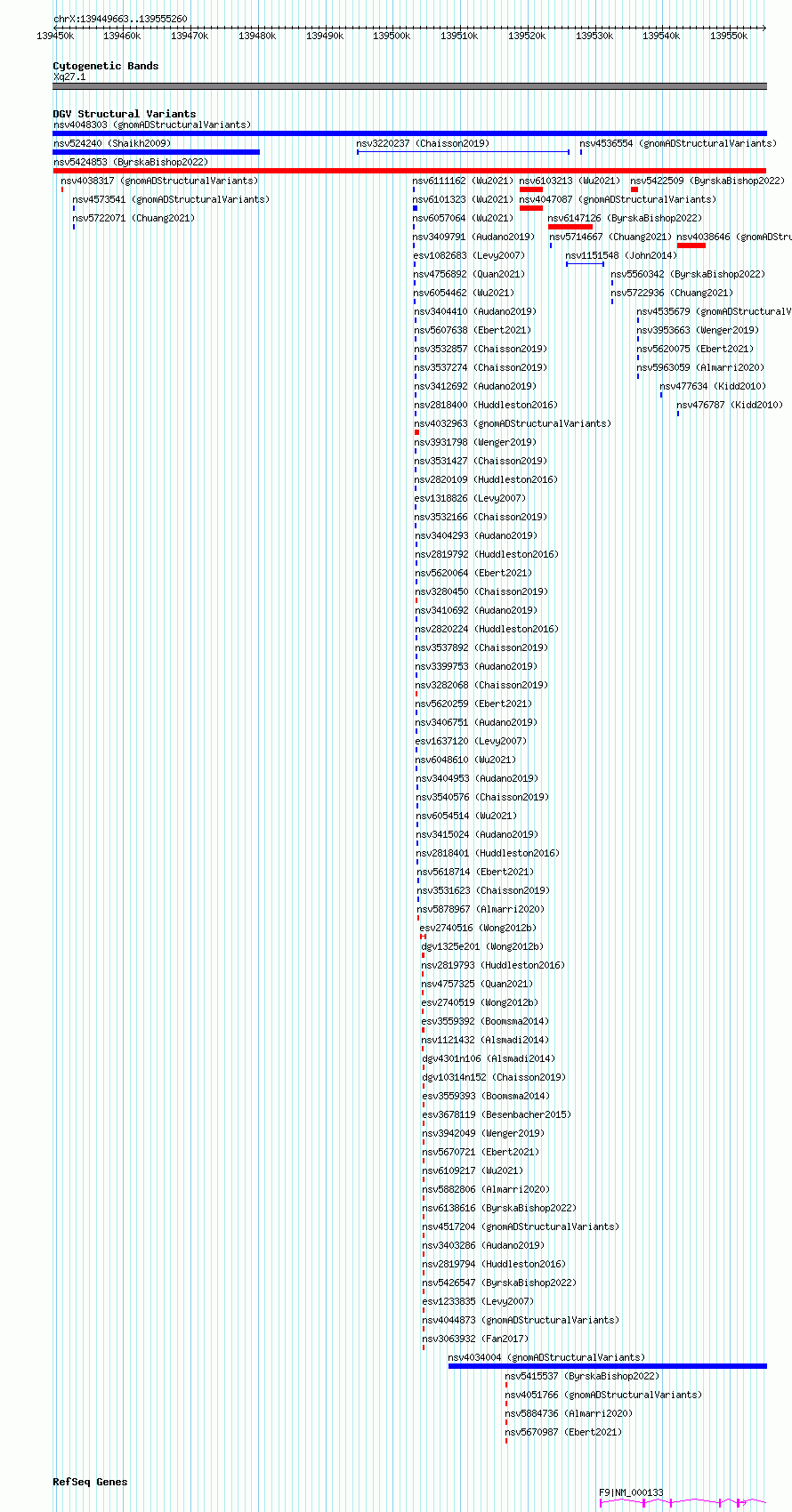Click nsv6138616 (ByrskaBishop2022) label
Screen dimensions: 792x1512
click(499, 1208)
